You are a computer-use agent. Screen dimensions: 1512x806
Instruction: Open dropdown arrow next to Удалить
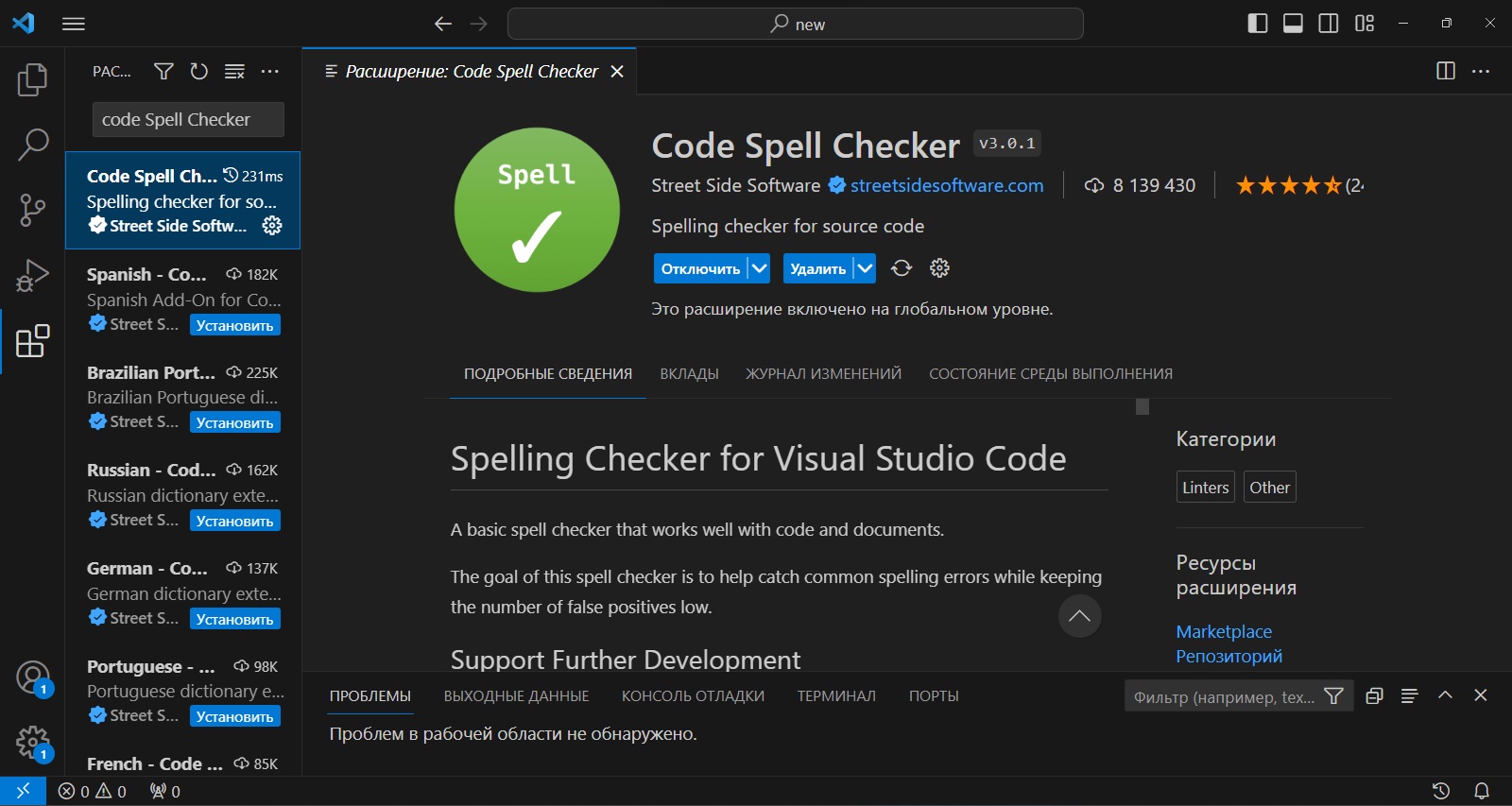coord(865,268)
